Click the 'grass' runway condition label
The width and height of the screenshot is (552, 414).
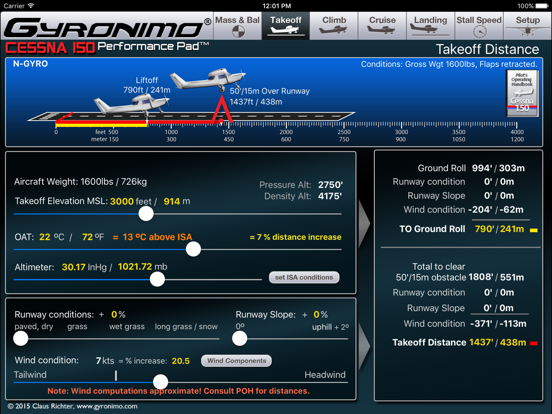77,327
